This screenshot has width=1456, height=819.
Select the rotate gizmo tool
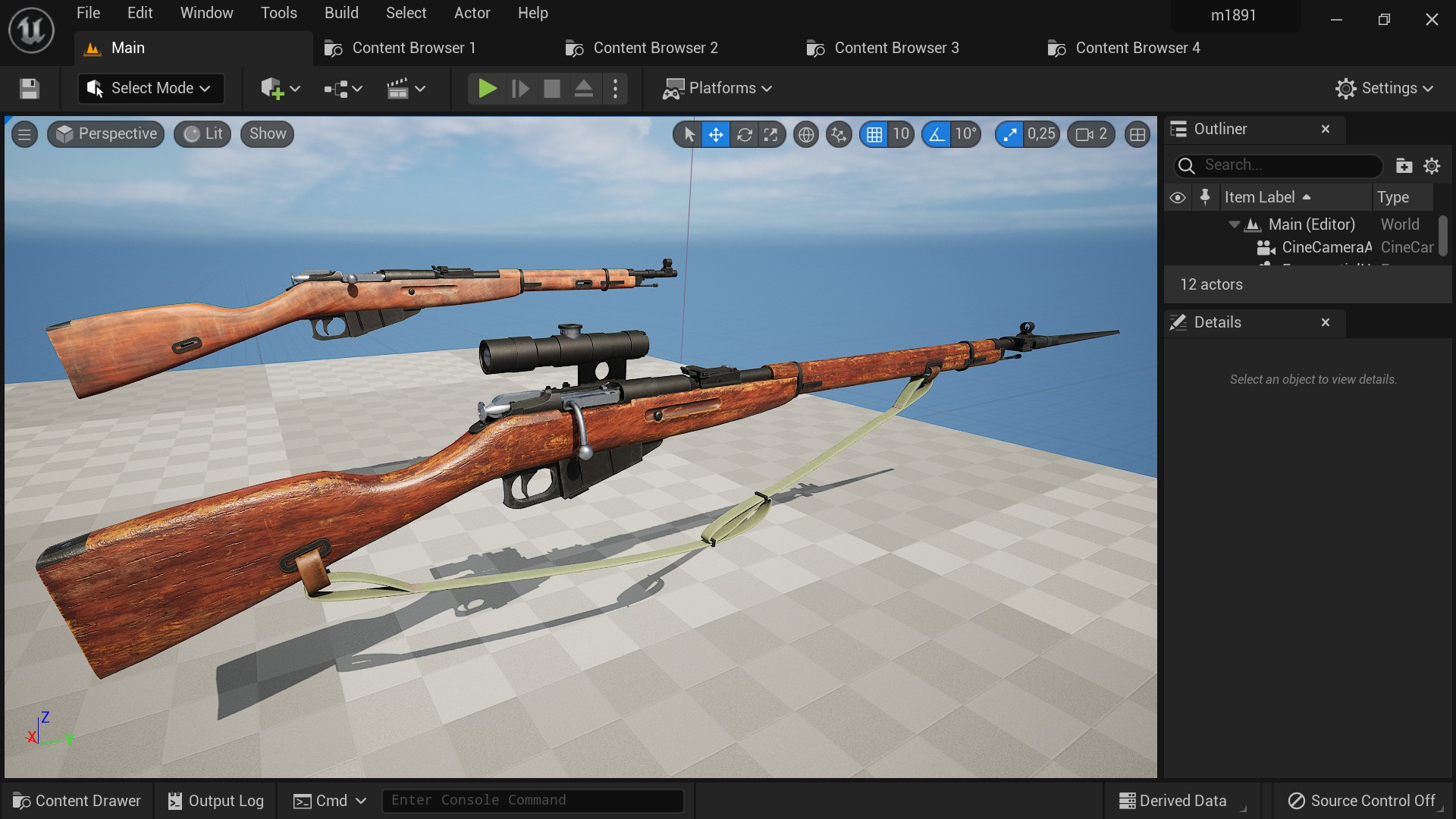pos(744,134)
